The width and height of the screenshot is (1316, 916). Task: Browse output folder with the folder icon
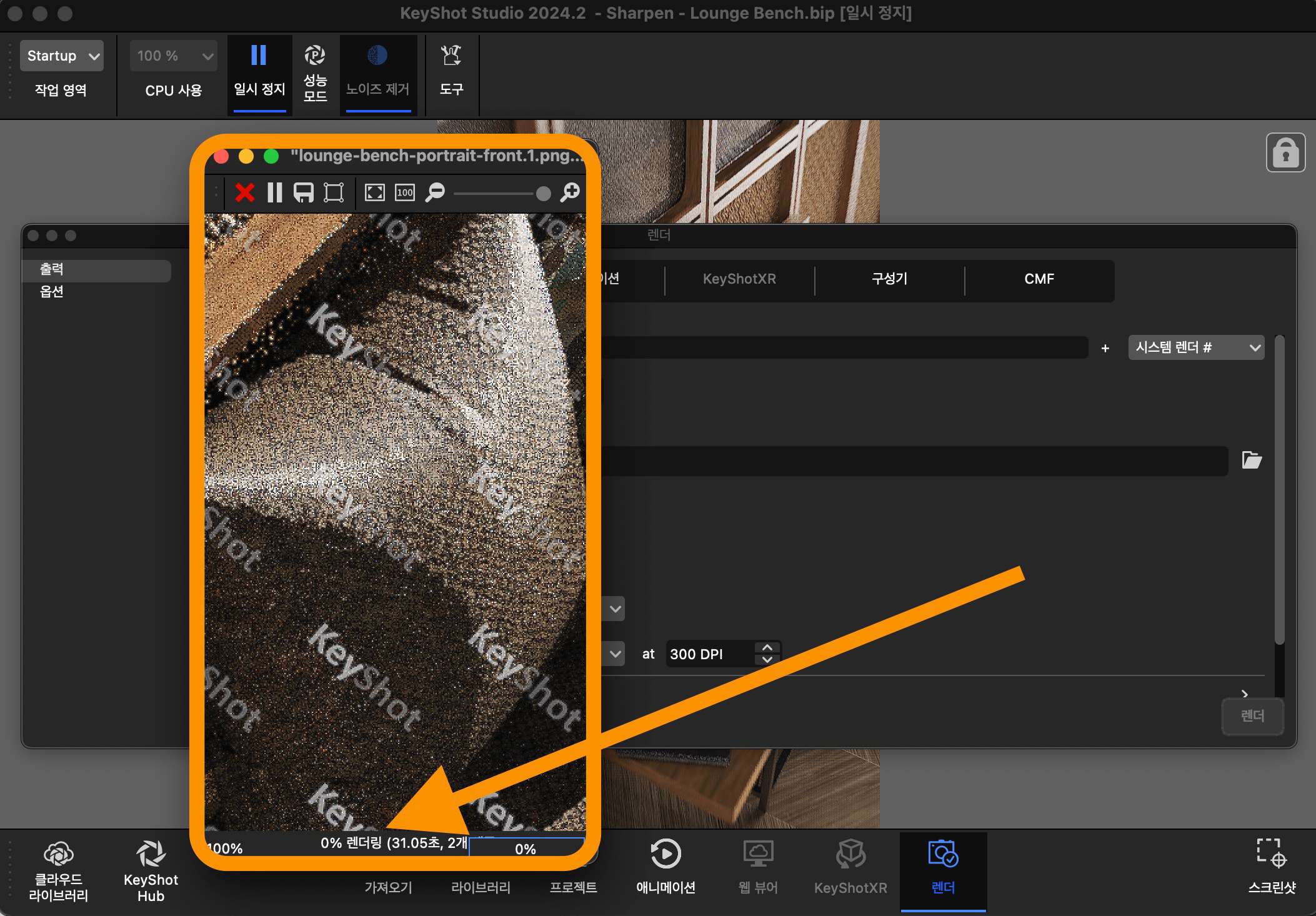click(1252, 460)
